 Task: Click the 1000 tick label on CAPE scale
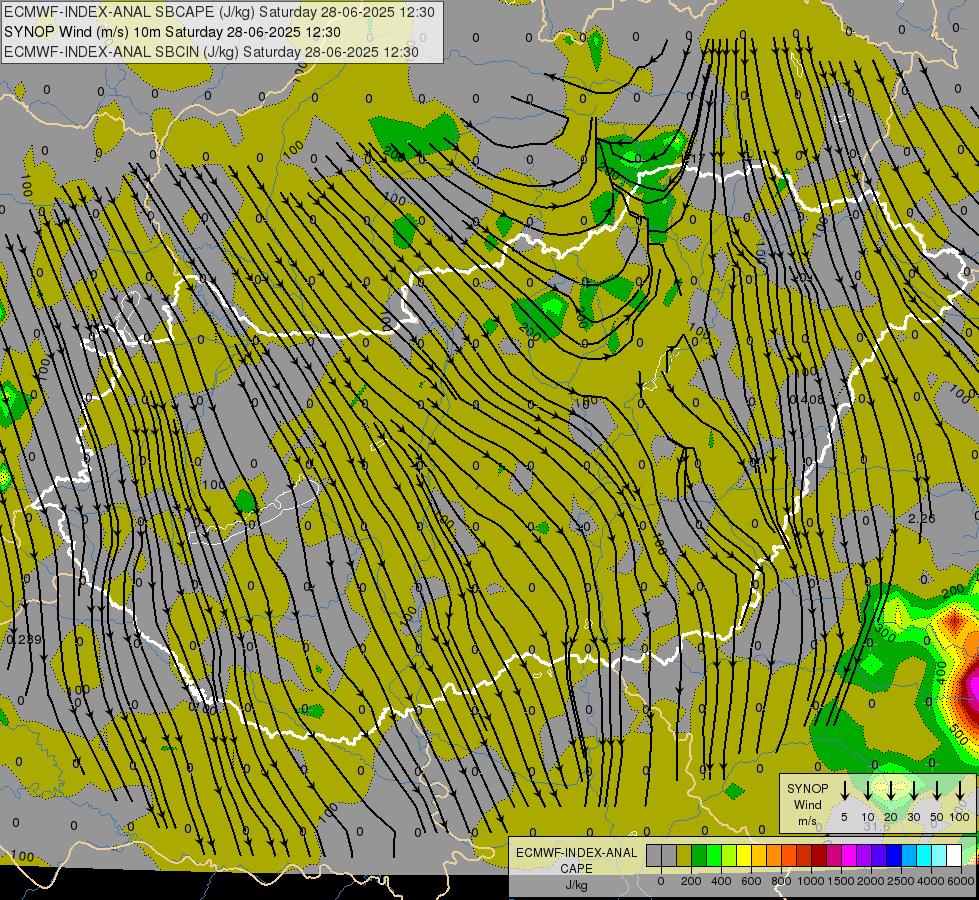point(811,881)
